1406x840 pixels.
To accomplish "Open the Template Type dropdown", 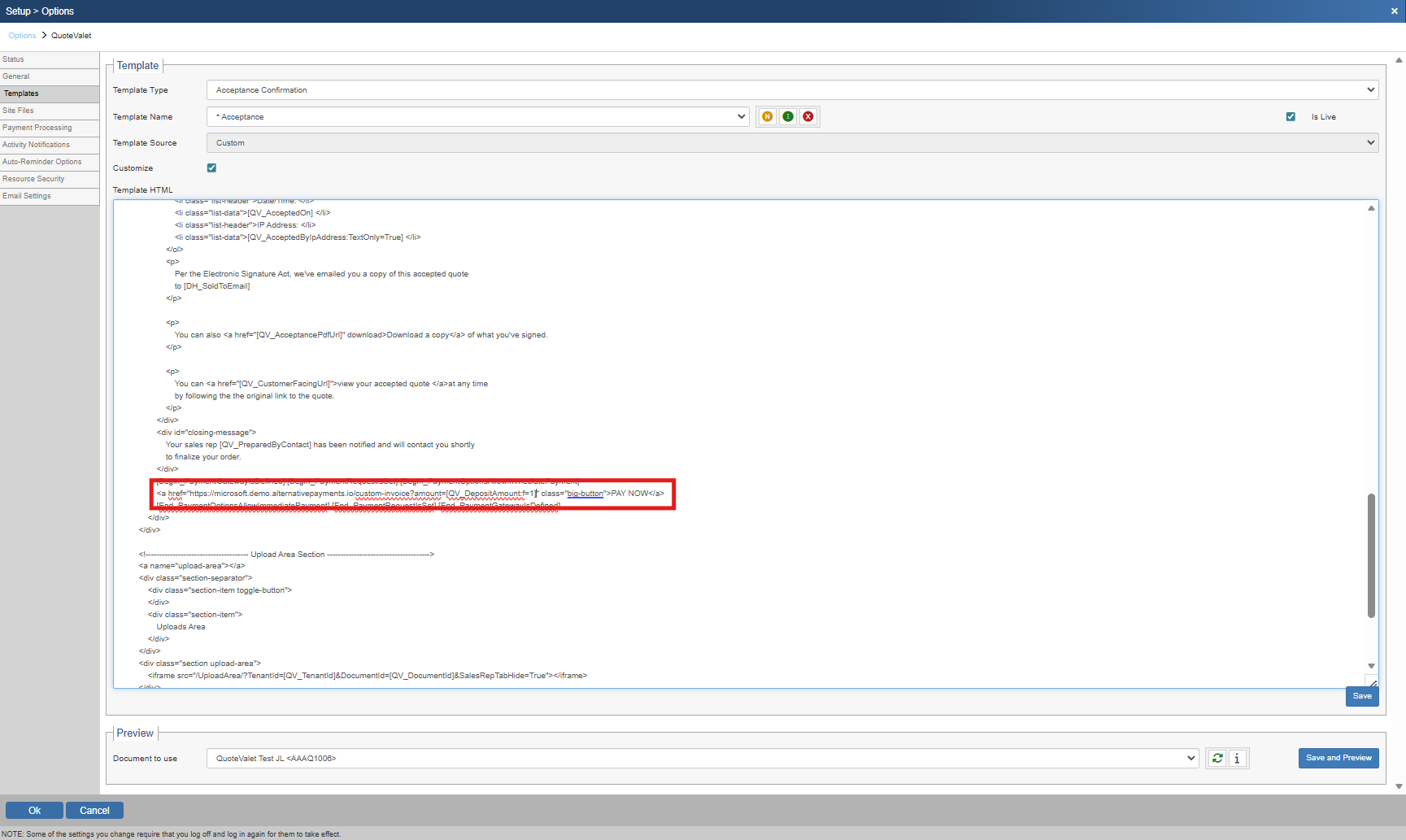I will tap(792, 90).
